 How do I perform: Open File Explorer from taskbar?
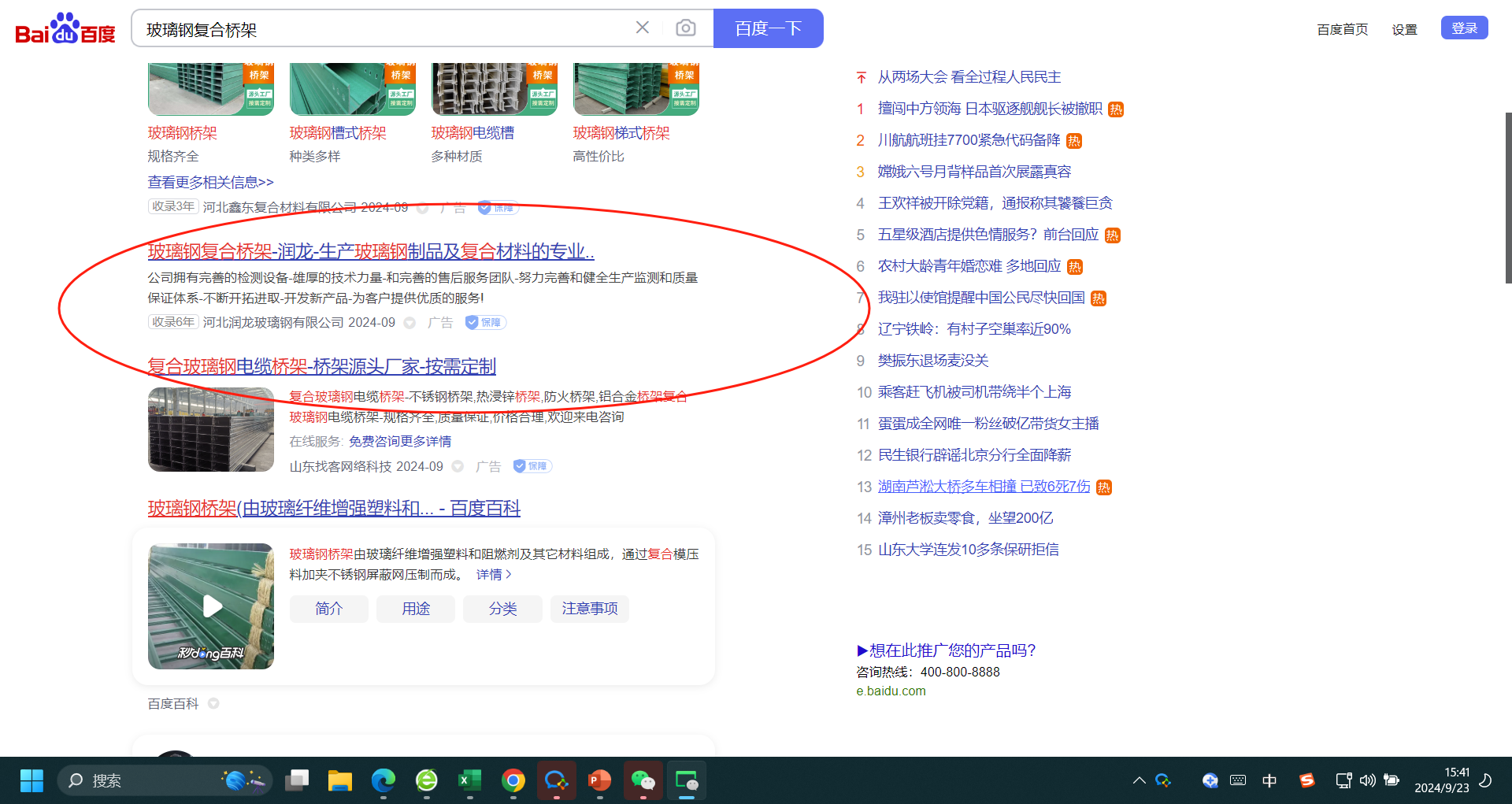340,780
